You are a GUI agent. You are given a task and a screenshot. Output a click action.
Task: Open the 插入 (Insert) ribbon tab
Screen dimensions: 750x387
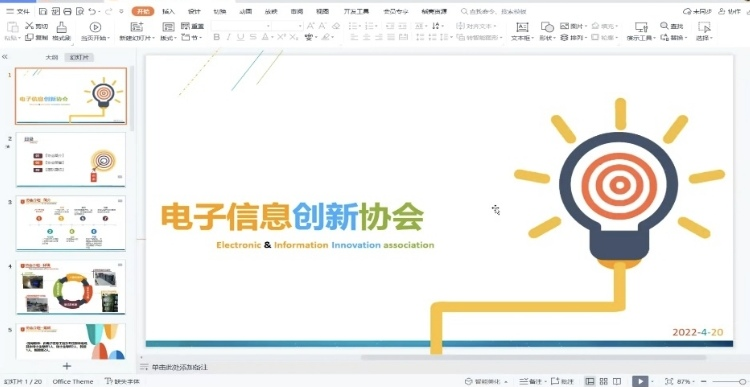click(x=168, y=11)
